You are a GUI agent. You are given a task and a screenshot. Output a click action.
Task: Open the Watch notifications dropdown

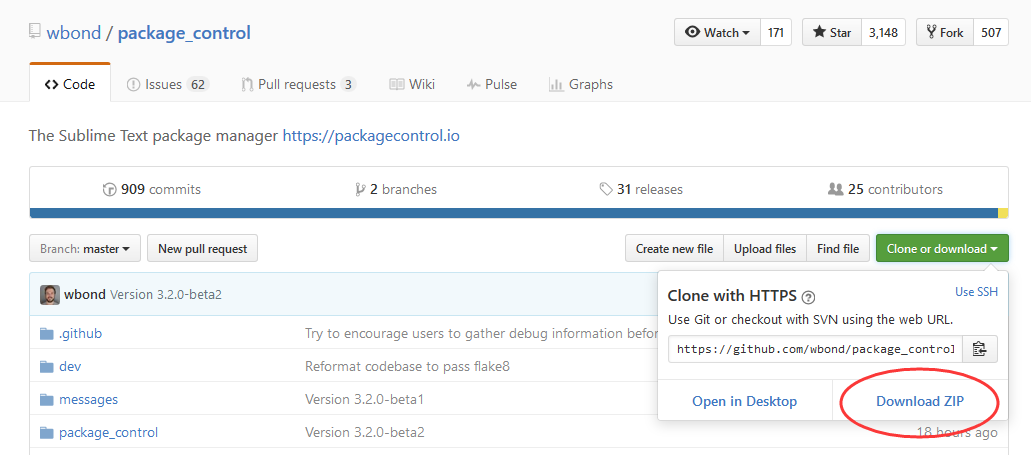717,32
